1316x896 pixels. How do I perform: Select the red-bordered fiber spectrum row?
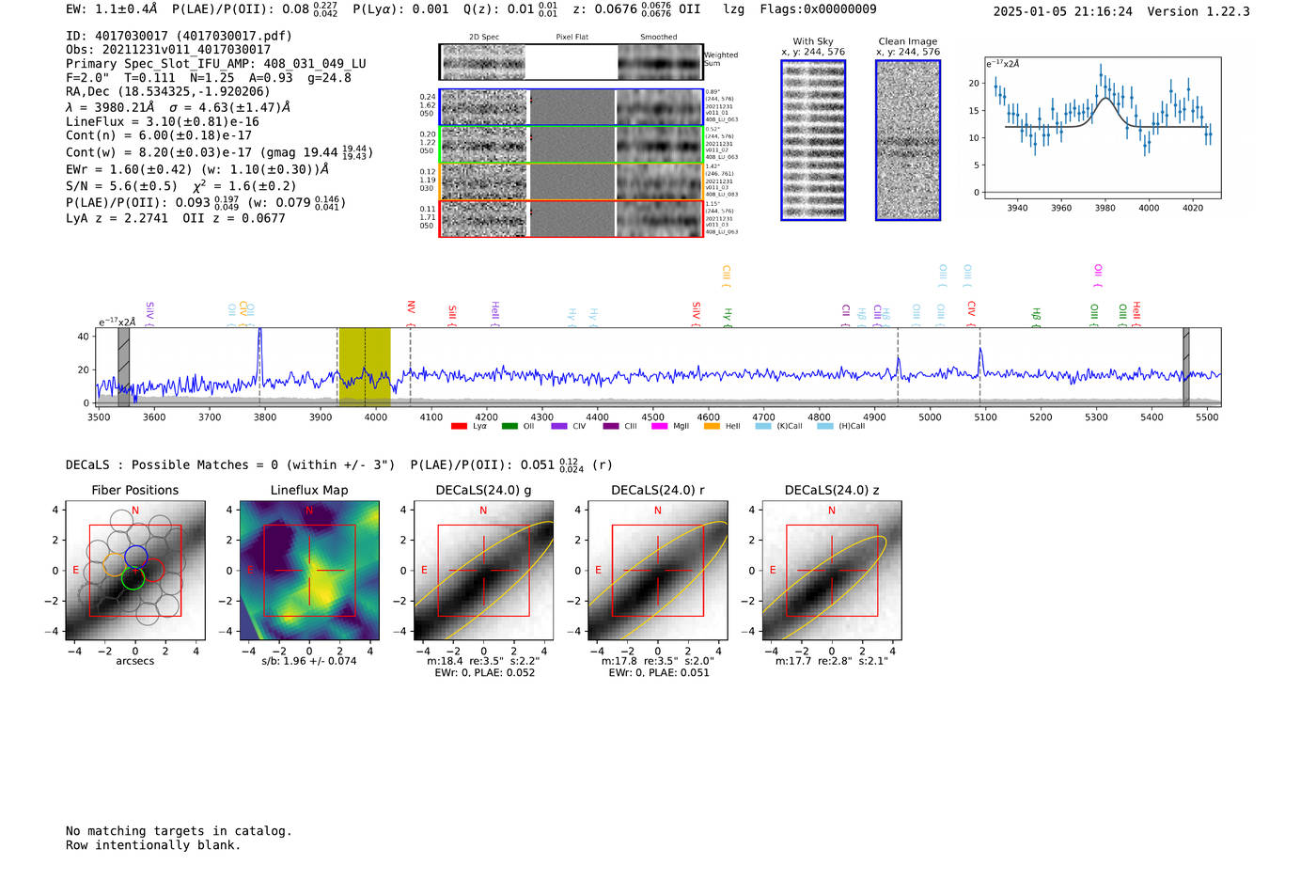[571, 218]
